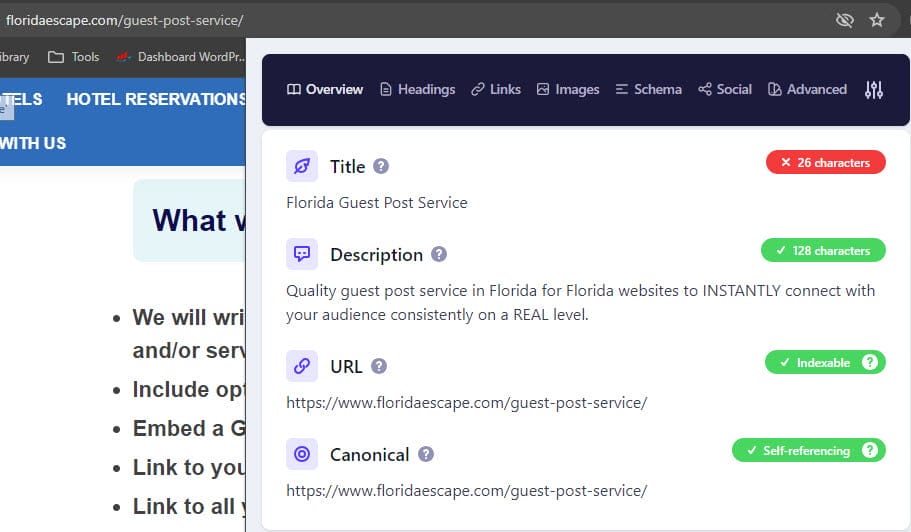Go to the Social tab
Screen dimensions: 911x532
pos(725,90)
